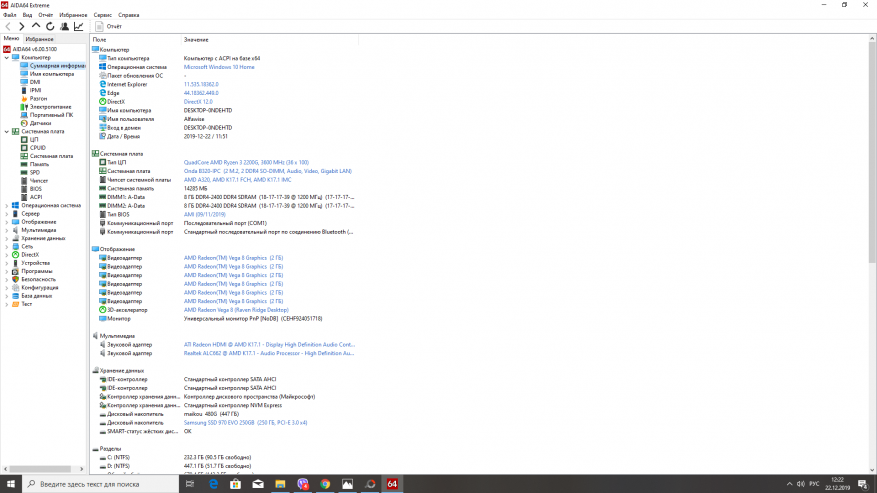877x493 pixels.
Task: Select the Чипсет tree item
Action: click(x=39, y=181)
